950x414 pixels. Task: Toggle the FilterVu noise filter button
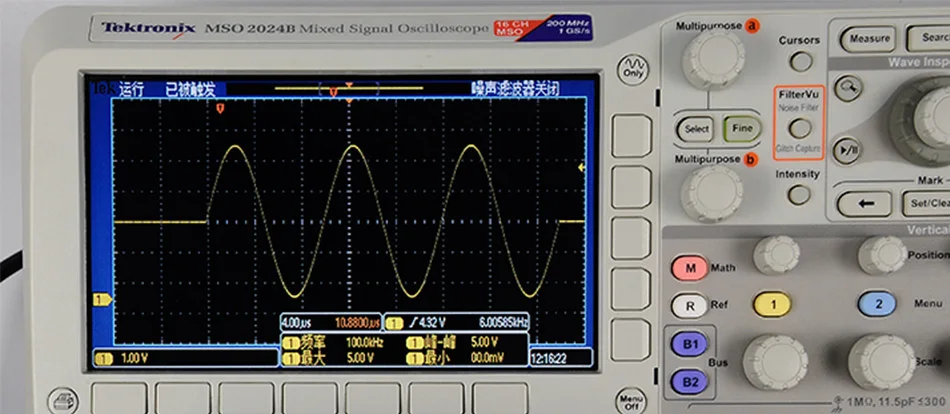click(800, 128)
